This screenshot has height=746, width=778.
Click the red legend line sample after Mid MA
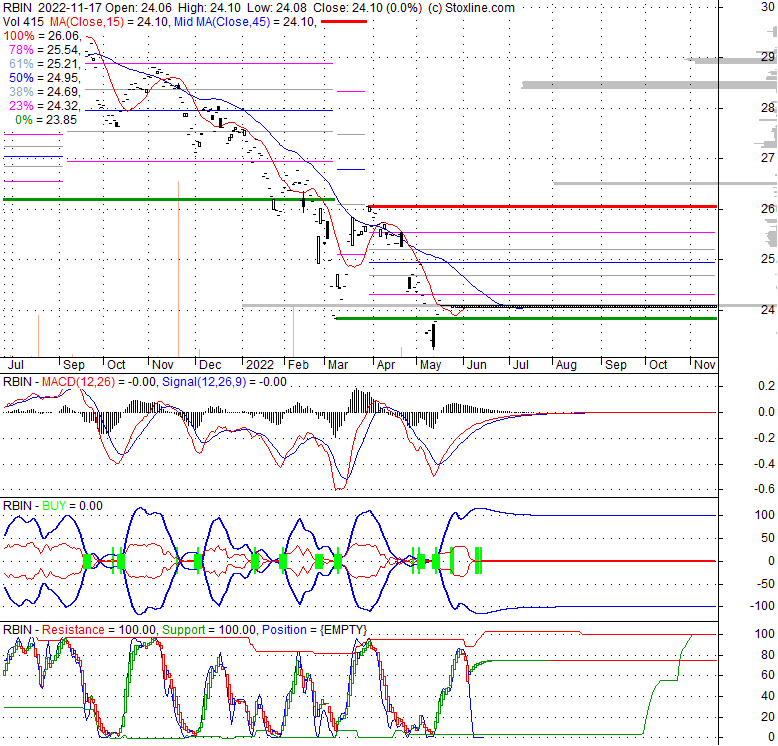[344, 22]
